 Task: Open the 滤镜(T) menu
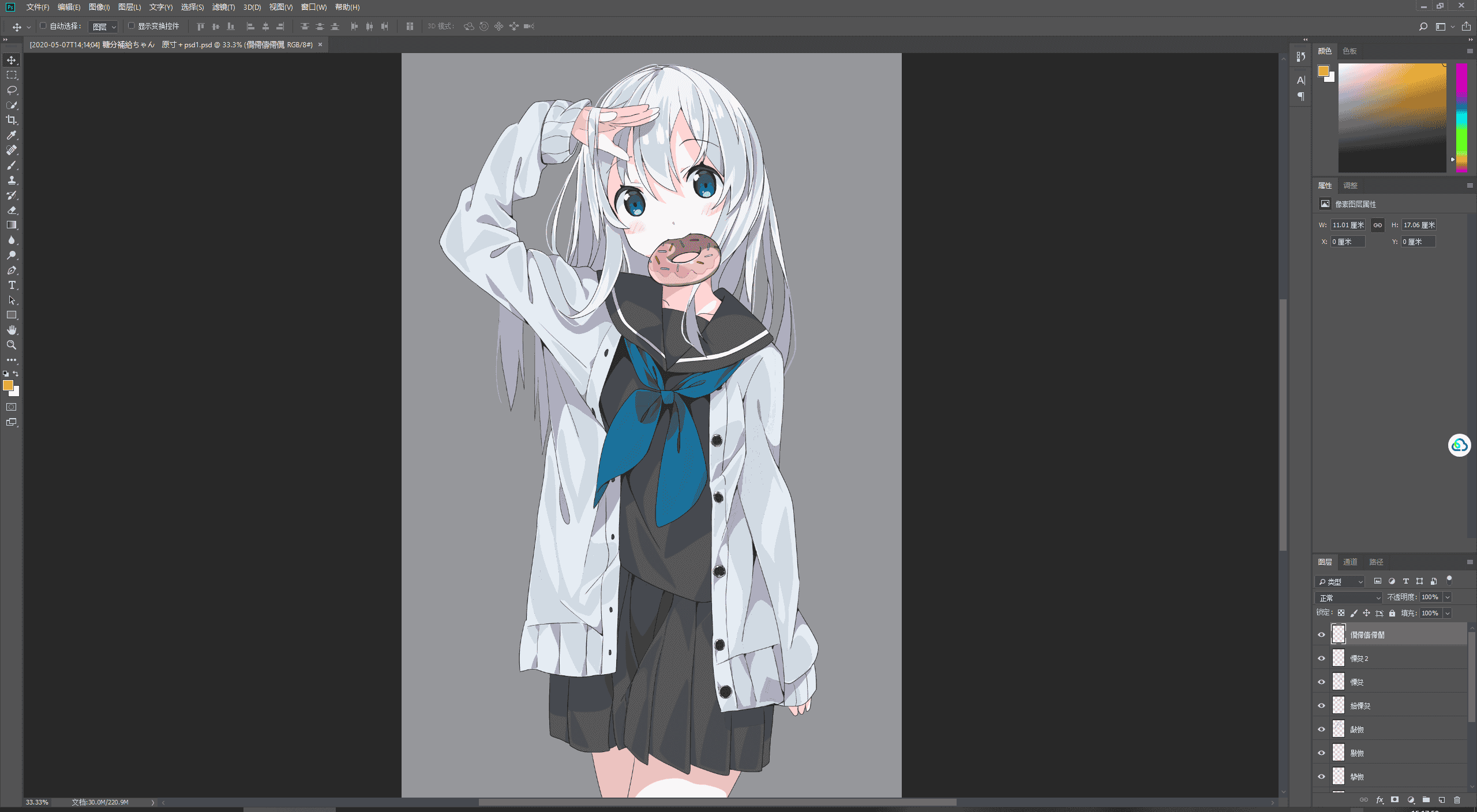click(223, 7)
